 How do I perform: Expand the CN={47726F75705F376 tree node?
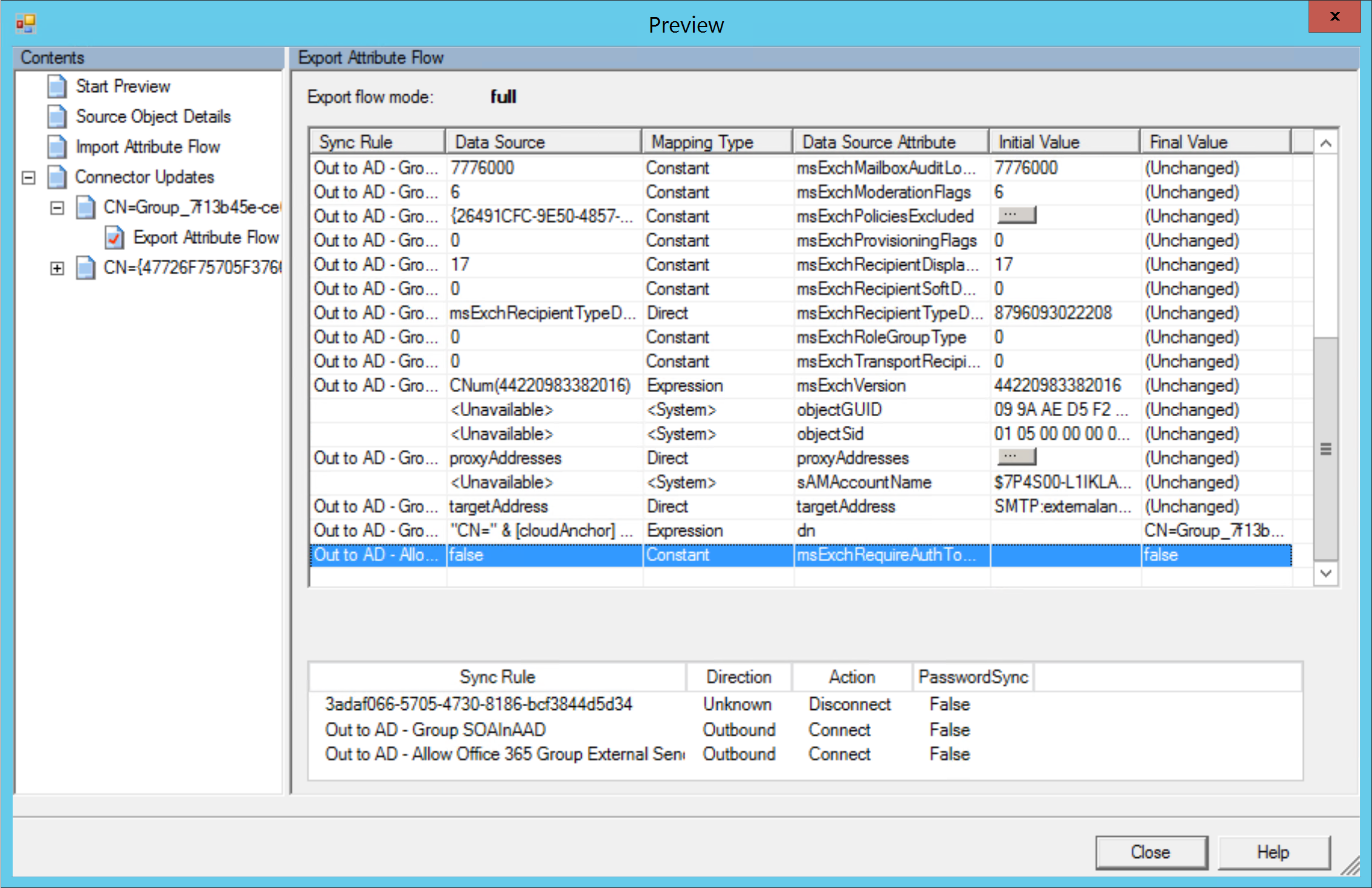tap(57, 268)
